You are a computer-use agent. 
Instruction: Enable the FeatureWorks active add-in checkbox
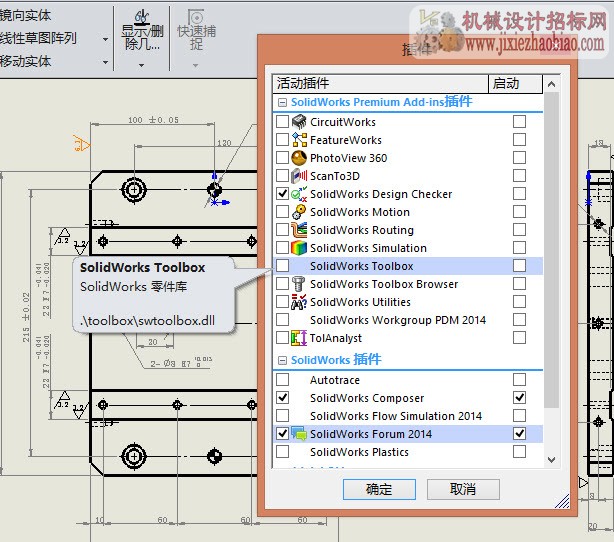pos(282,140)
